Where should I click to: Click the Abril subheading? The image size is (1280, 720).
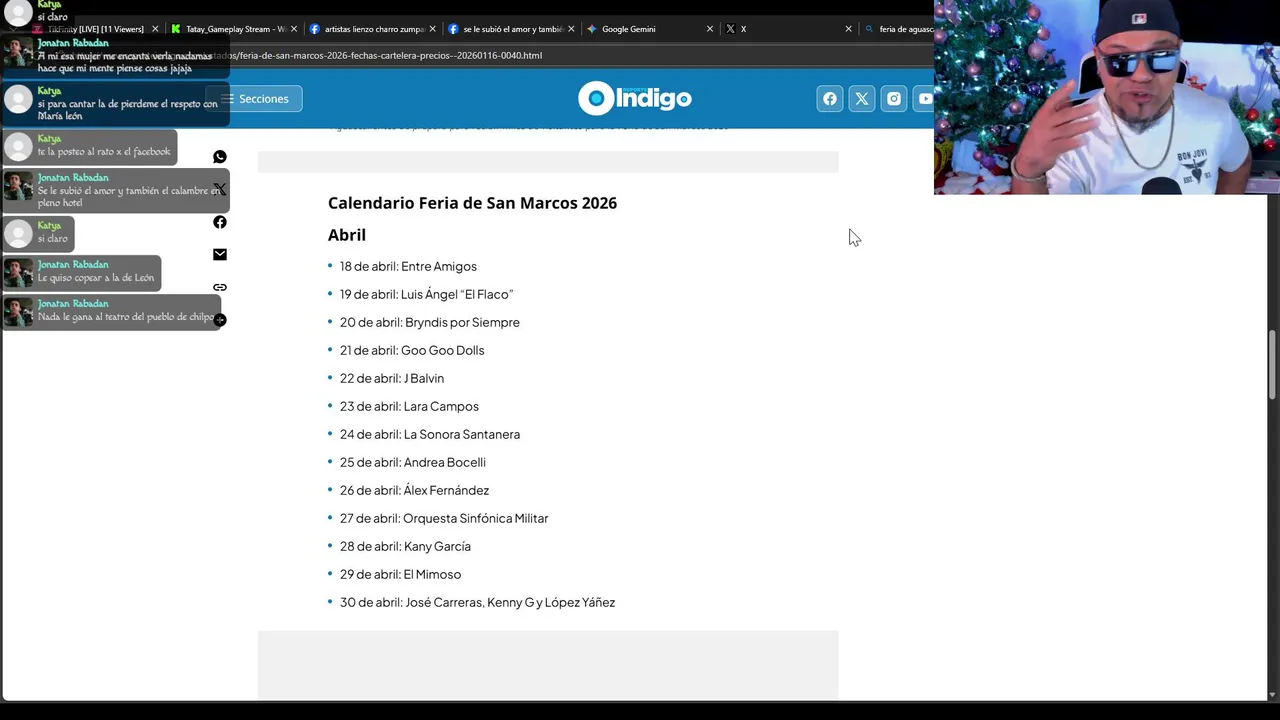click(347, 235)
